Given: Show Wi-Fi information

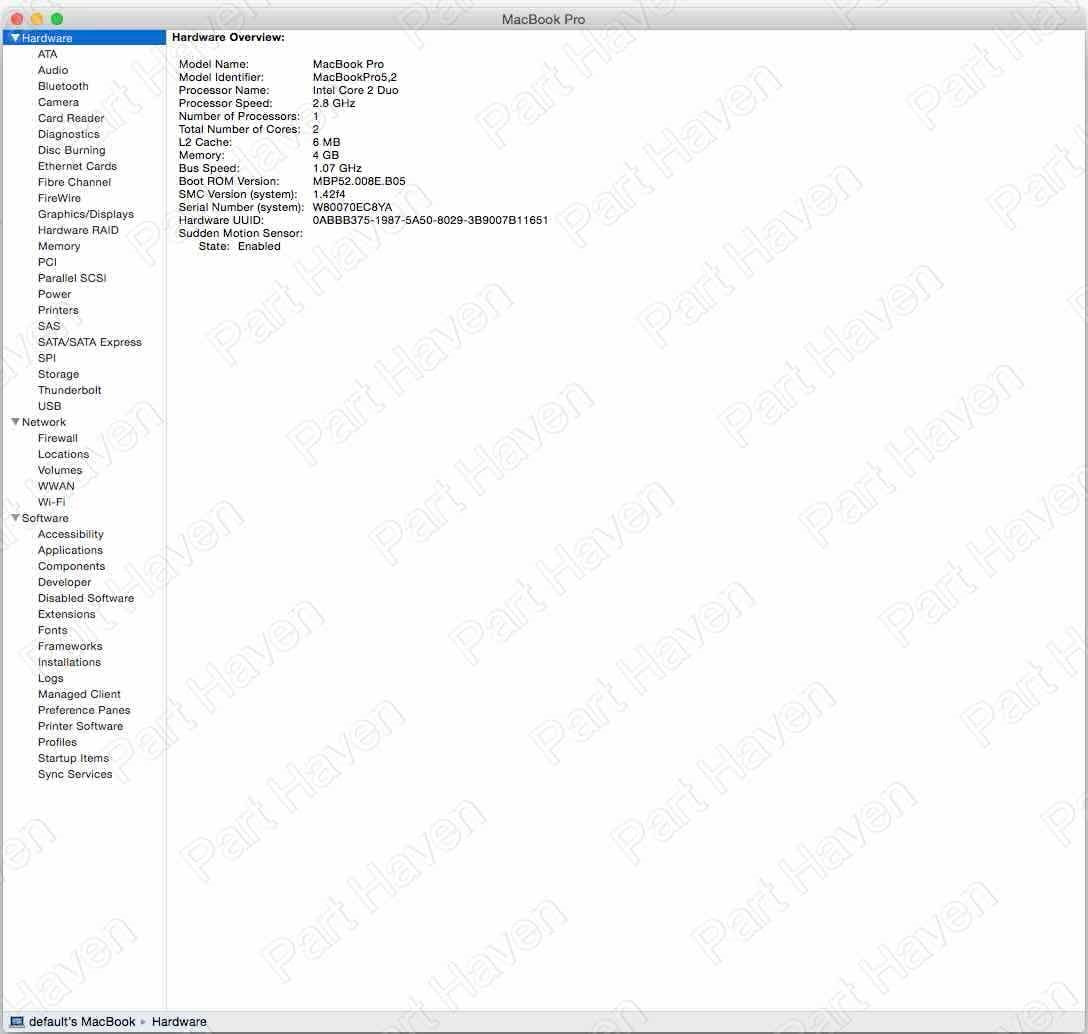Looking at the screenshot, I should [51, 502].
